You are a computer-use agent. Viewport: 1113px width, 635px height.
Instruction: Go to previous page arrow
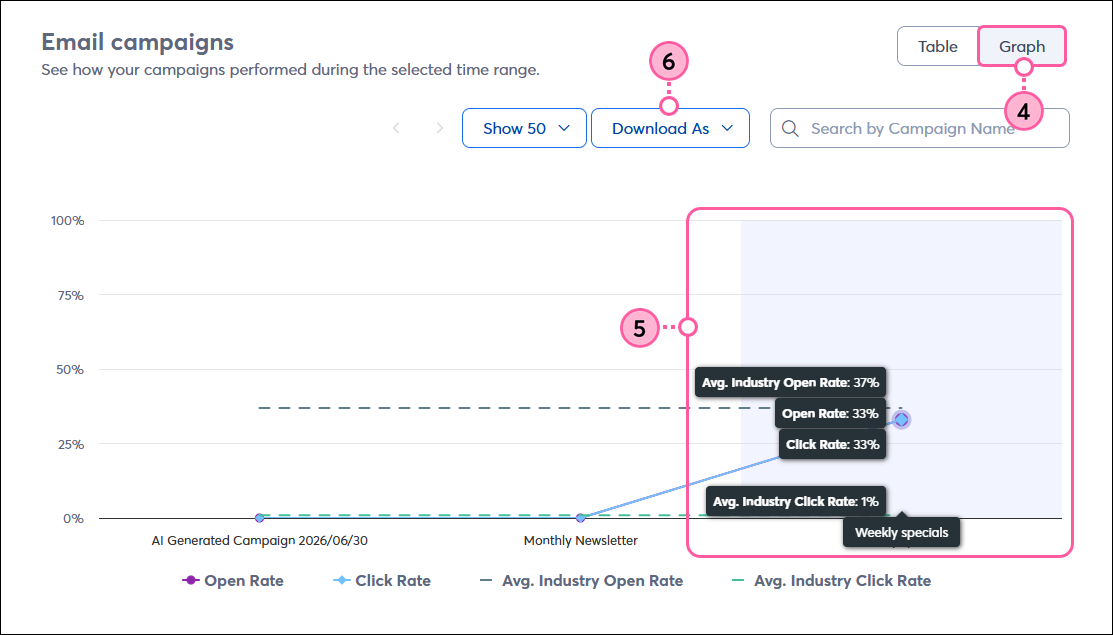(x=397, y=128)
